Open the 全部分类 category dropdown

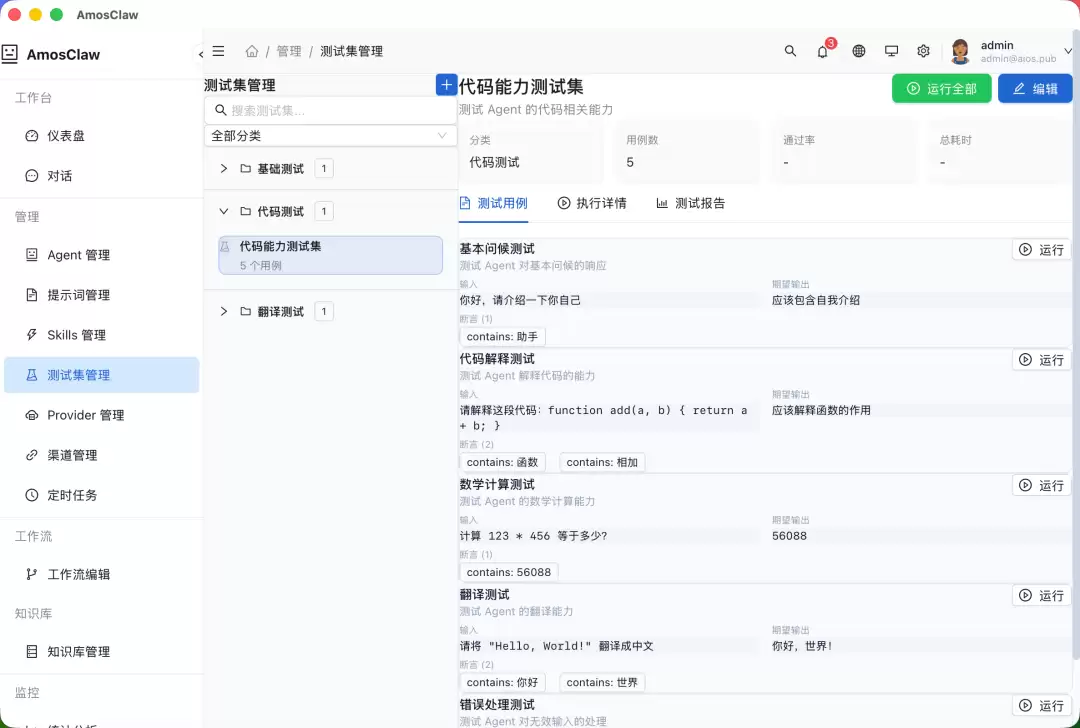pyautogui.click(x=331, y=136)
